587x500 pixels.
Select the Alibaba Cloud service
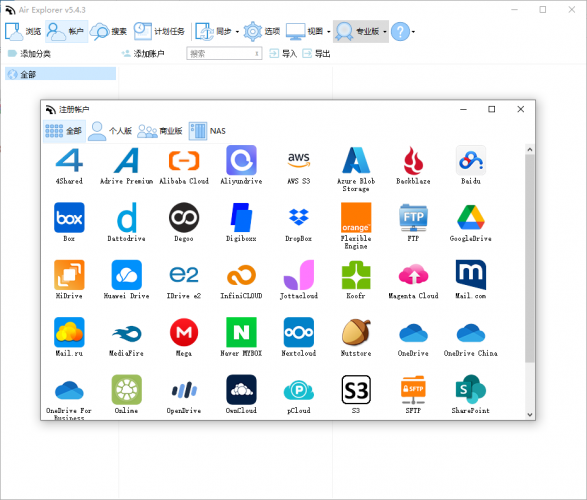click(x=184, y=161)
